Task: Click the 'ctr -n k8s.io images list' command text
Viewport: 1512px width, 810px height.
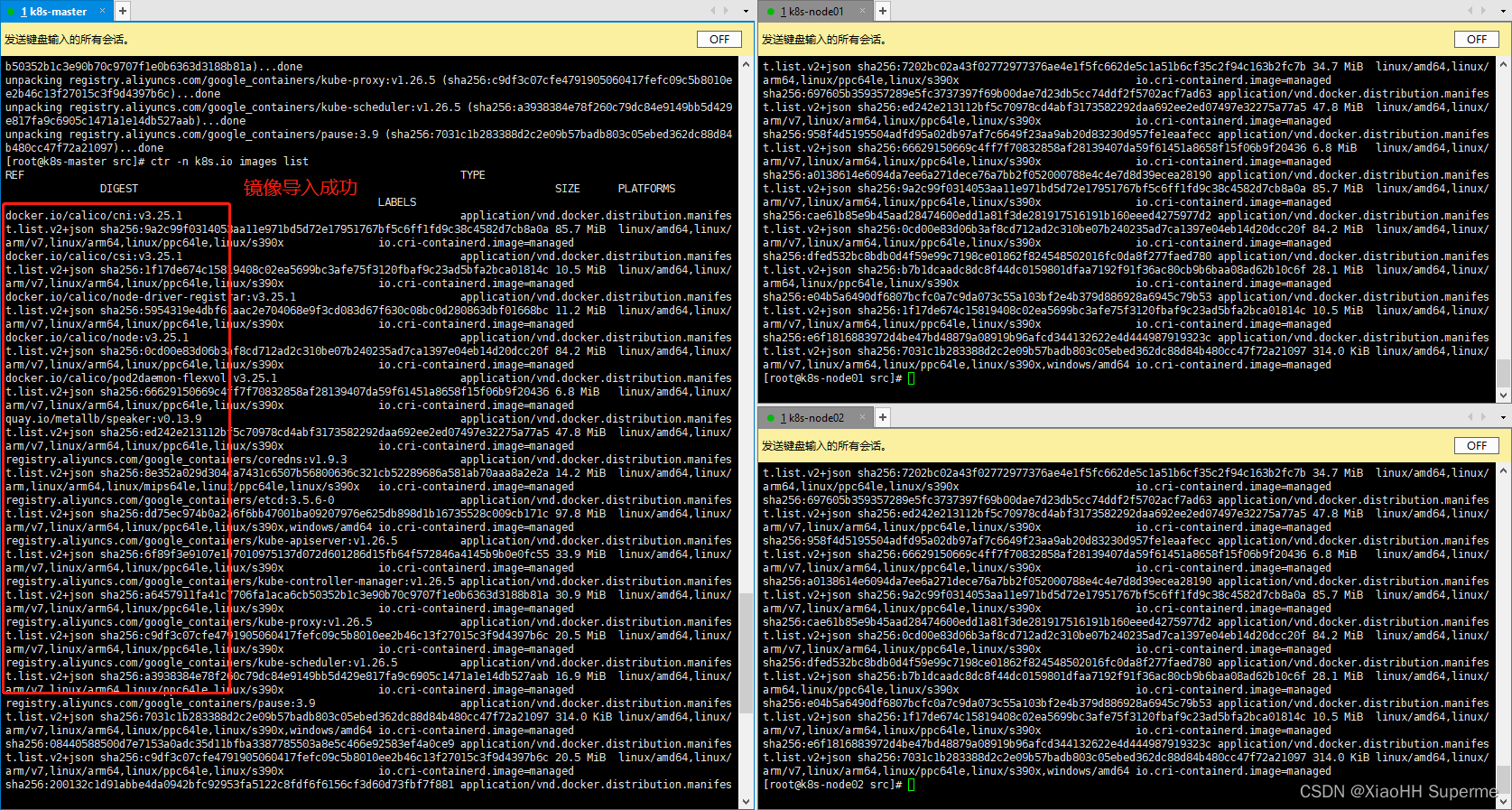Action: point(229,162)
